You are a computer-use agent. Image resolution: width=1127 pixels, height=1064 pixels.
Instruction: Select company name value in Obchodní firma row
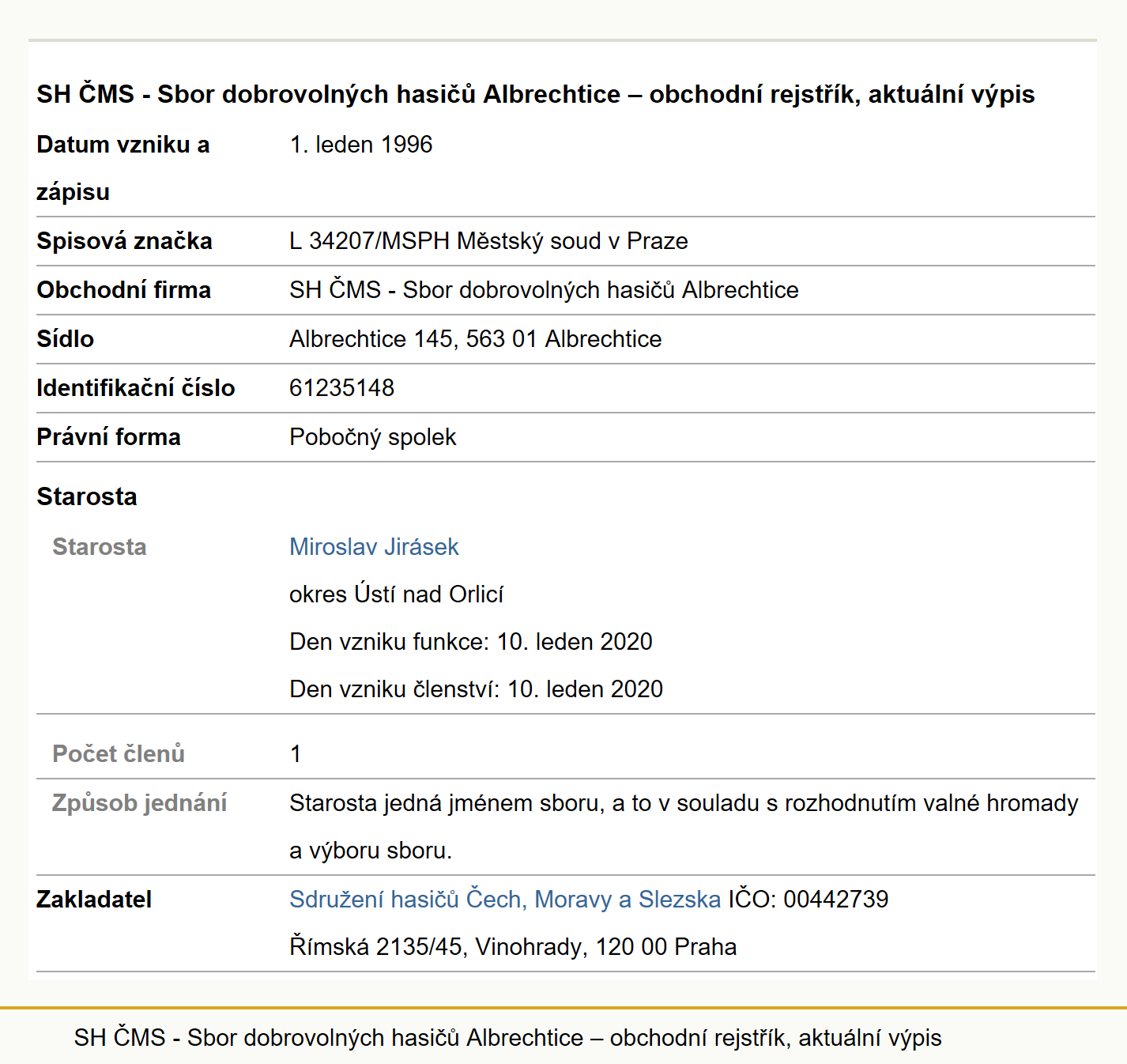[x=544, y=290]
